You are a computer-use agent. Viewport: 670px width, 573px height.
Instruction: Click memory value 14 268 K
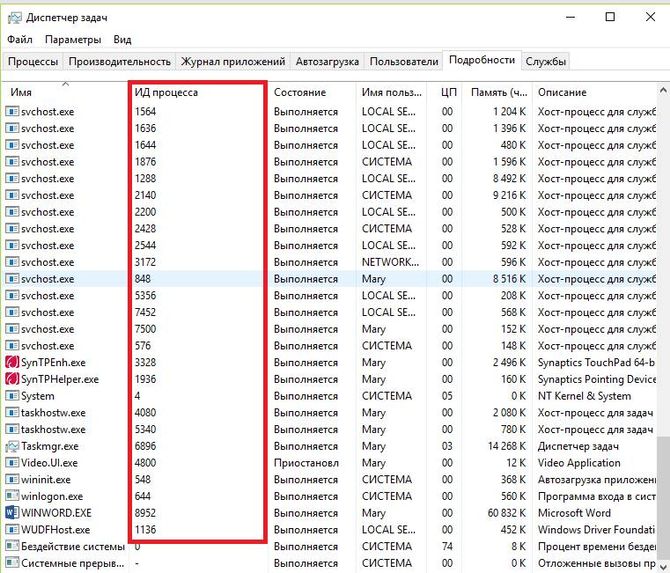(507, 446)
